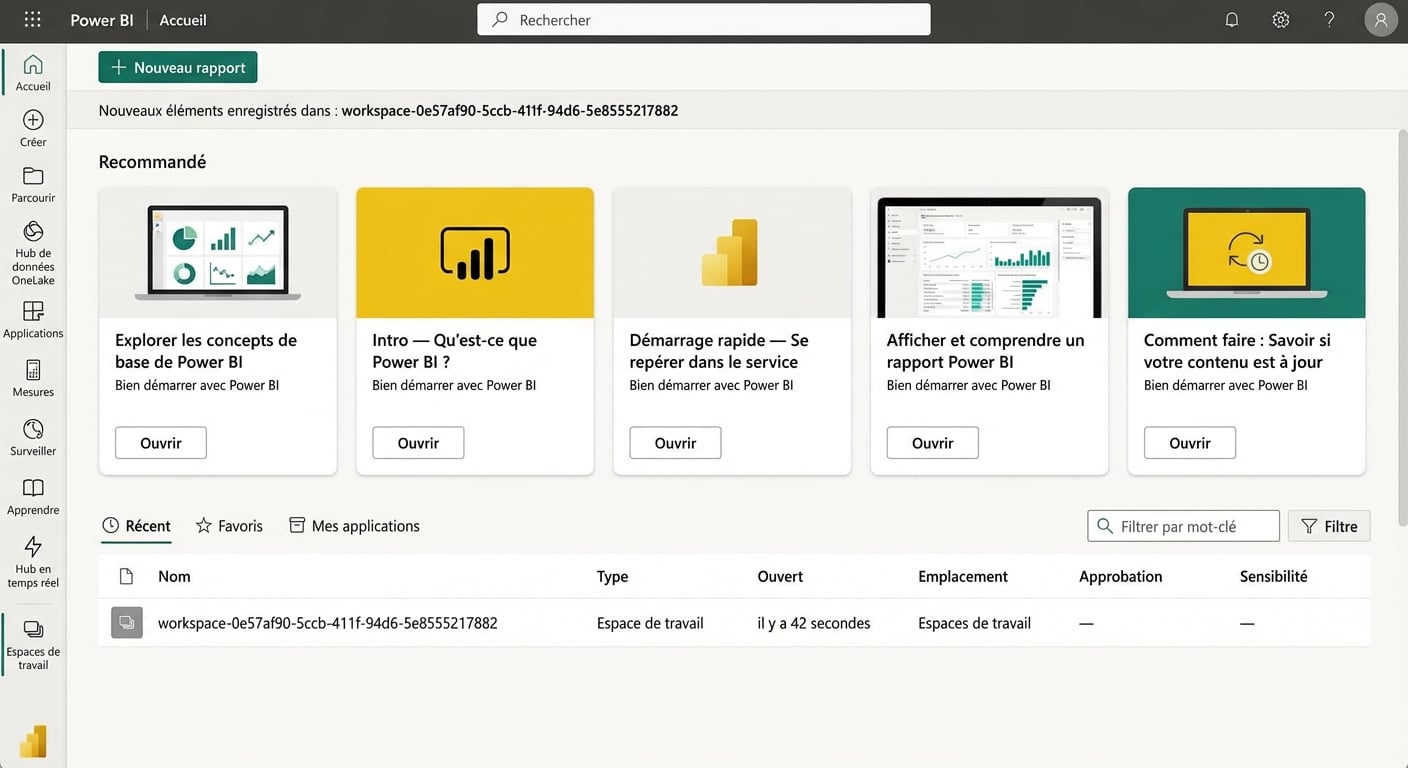The width and height of the screenshot is (1408, 768).
Task: Open the notifications bell
Action: 1231,19
